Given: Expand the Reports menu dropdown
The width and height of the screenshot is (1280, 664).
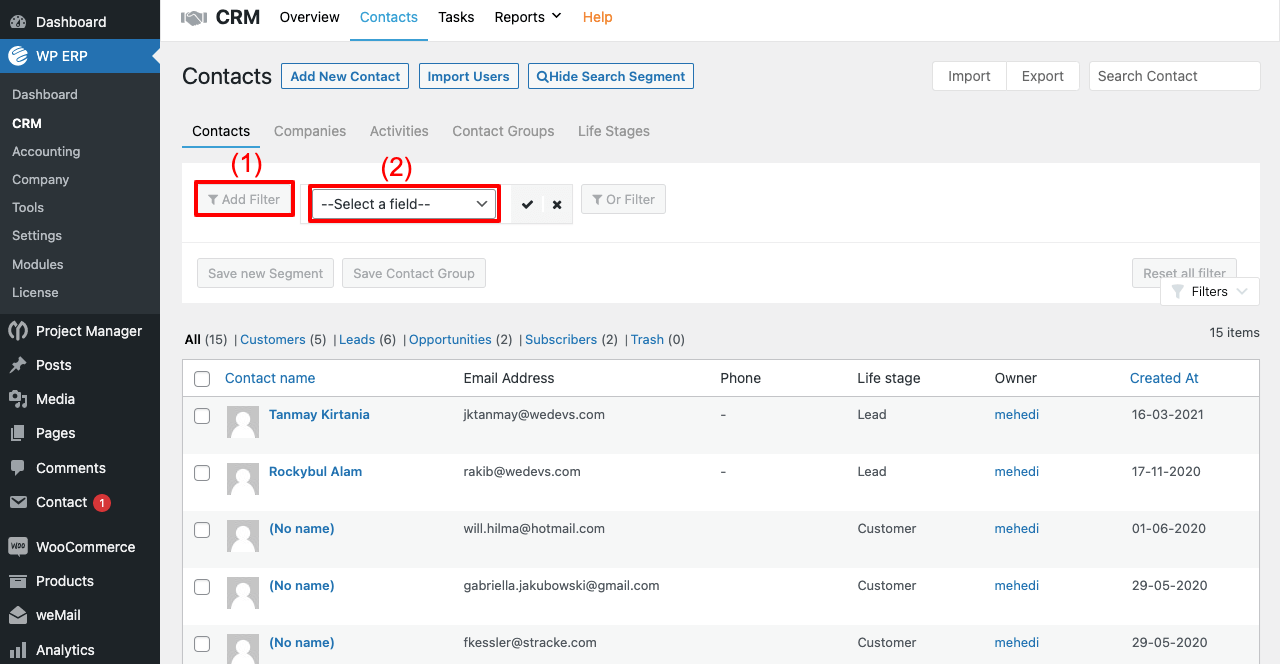Looking at the screenshot, I should [x=528, y=17].
